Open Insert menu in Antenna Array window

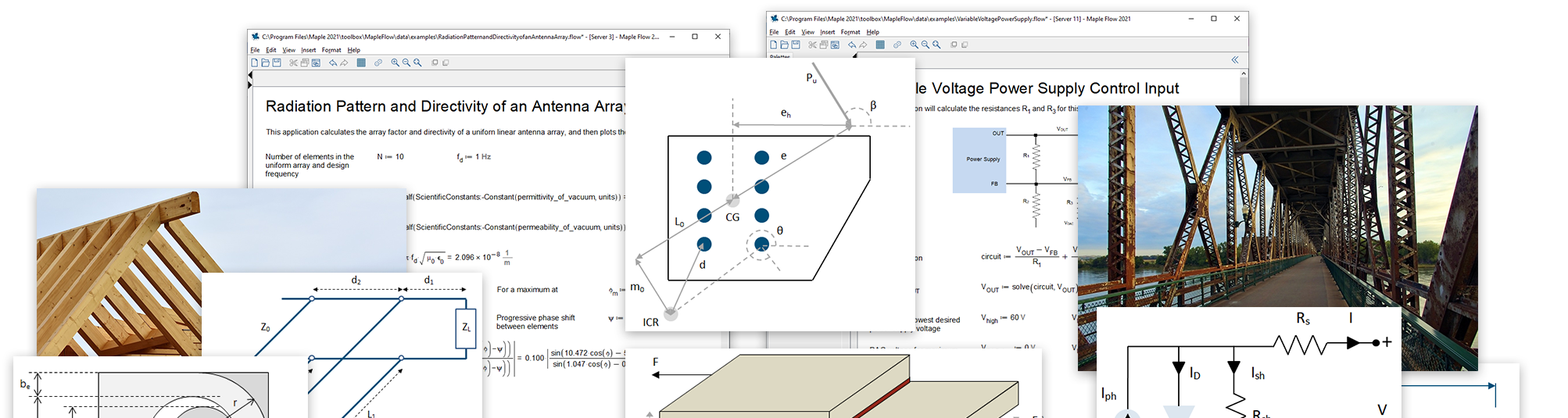(309, 50)
